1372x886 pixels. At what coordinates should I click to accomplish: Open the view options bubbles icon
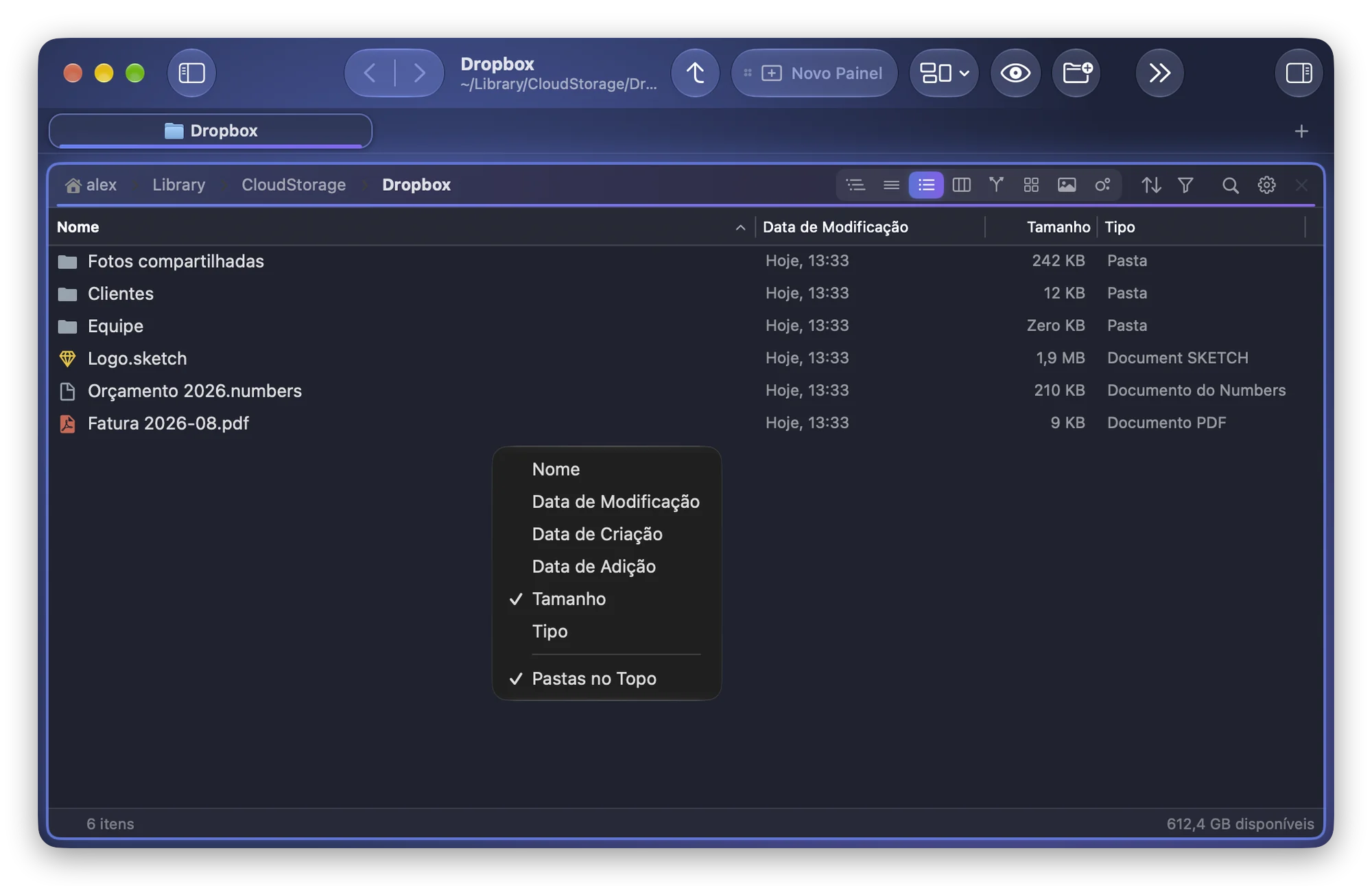1102,185
